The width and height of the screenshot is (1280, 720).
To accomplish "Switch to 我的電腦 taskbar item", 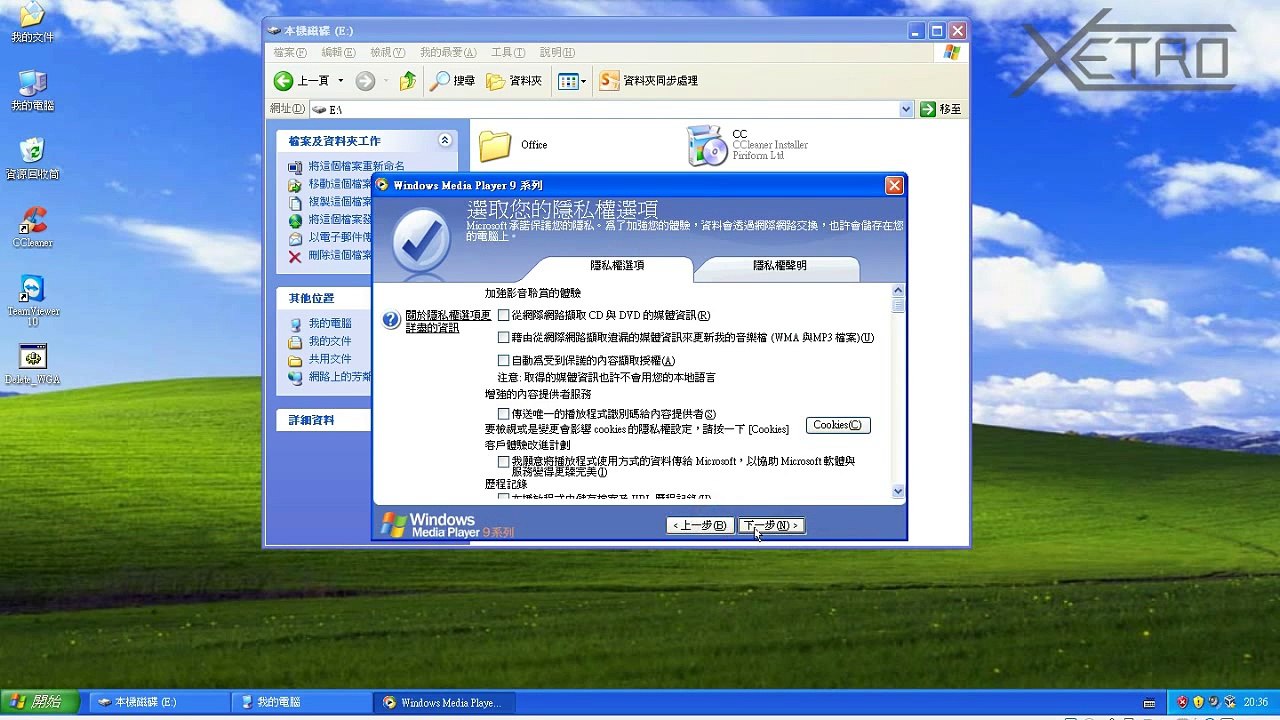I will 303,702.
